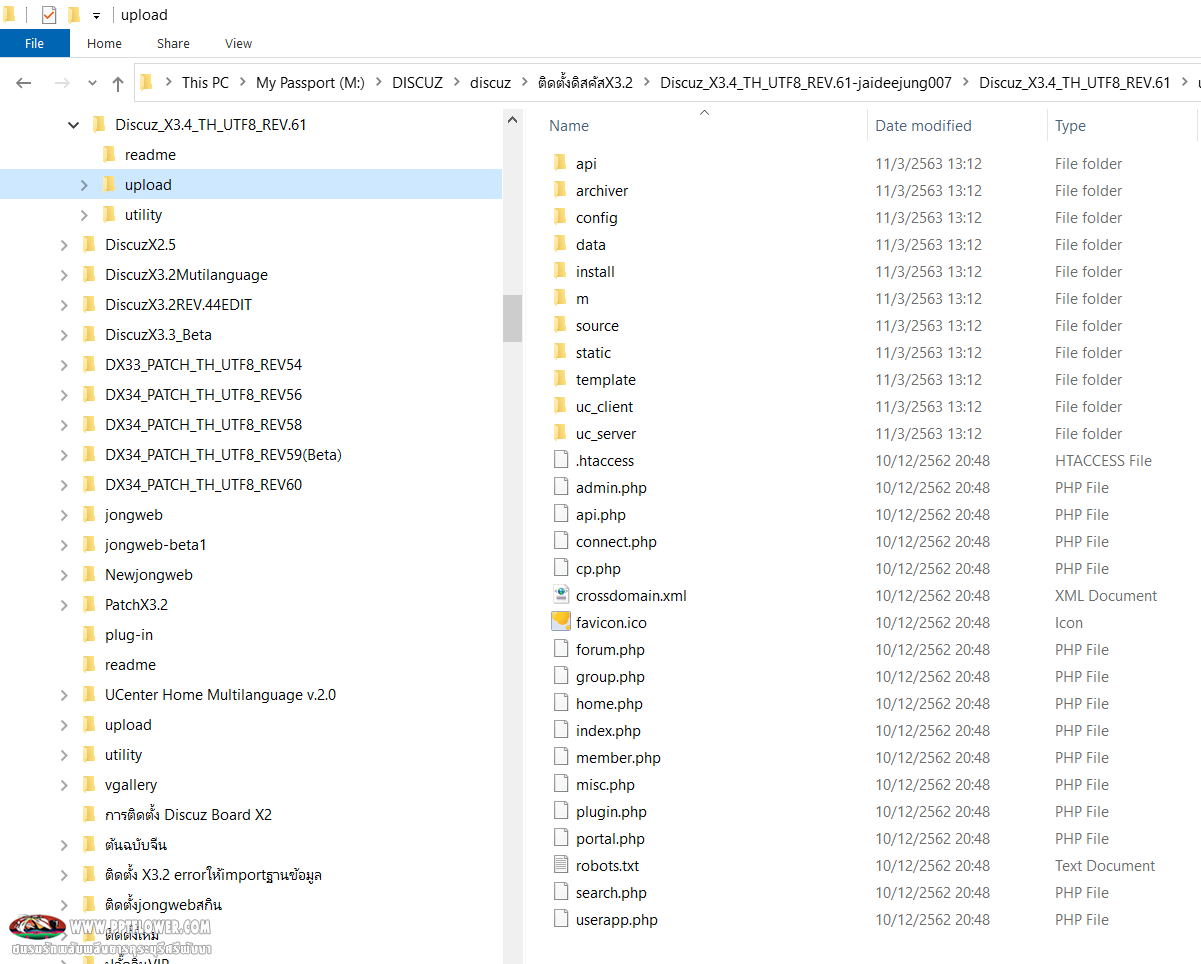Click the robots.txt text file icon
The width and height of the screenshot is (1201, 964).
(x=560, y=865)
